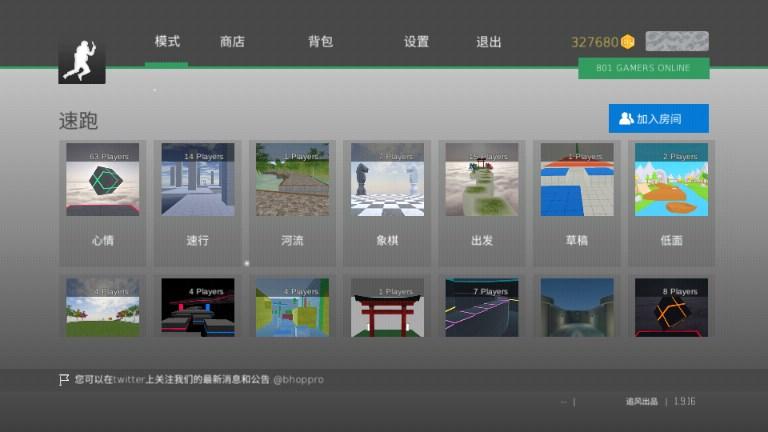Click the flag icon beside the announcement

pos(64,380)
